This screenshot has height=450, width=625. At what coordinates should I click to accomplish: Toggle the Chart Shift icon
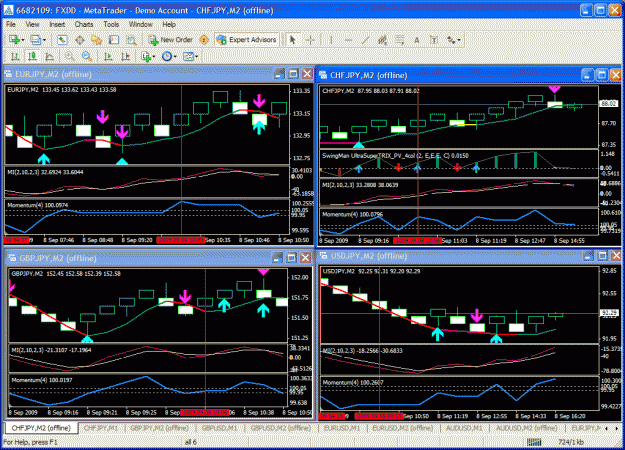[125, 57]
